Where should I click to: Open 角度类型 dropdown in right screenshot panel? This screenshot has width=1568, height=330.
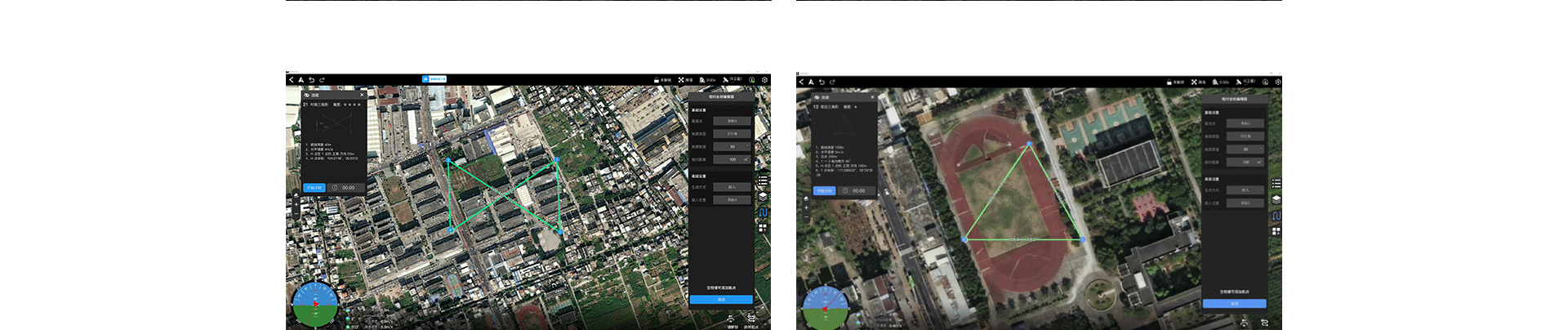click(1245, 136)
